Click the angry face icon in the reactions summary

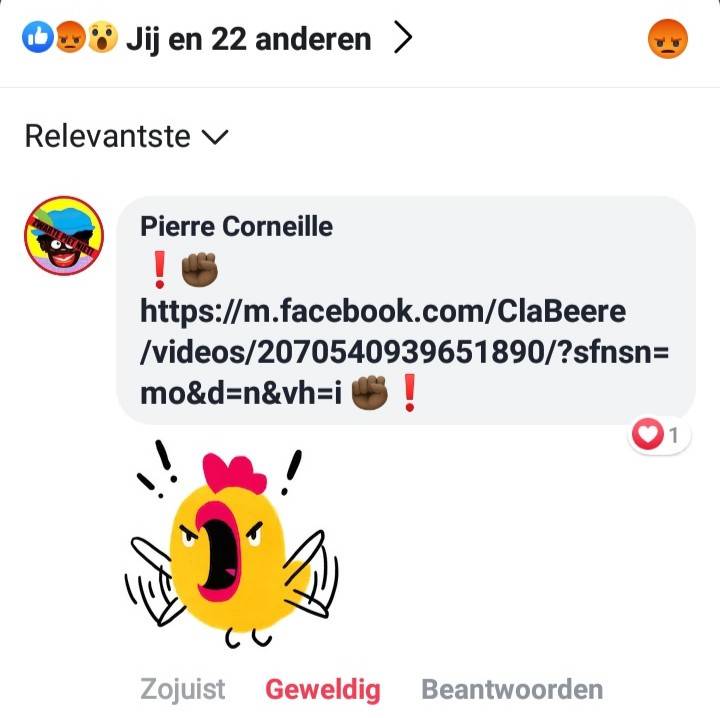[70, 37]
